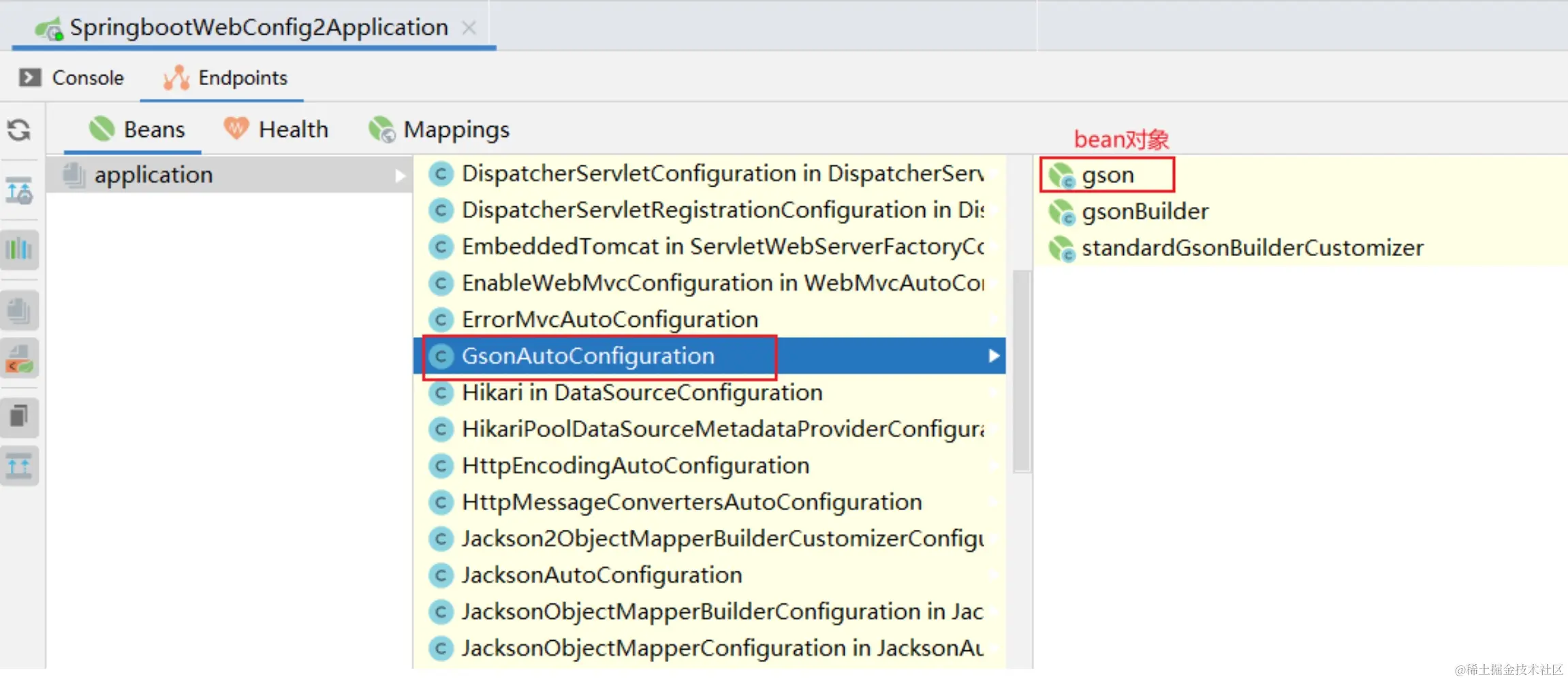Click the heart Health icon

tap(236, 128)
